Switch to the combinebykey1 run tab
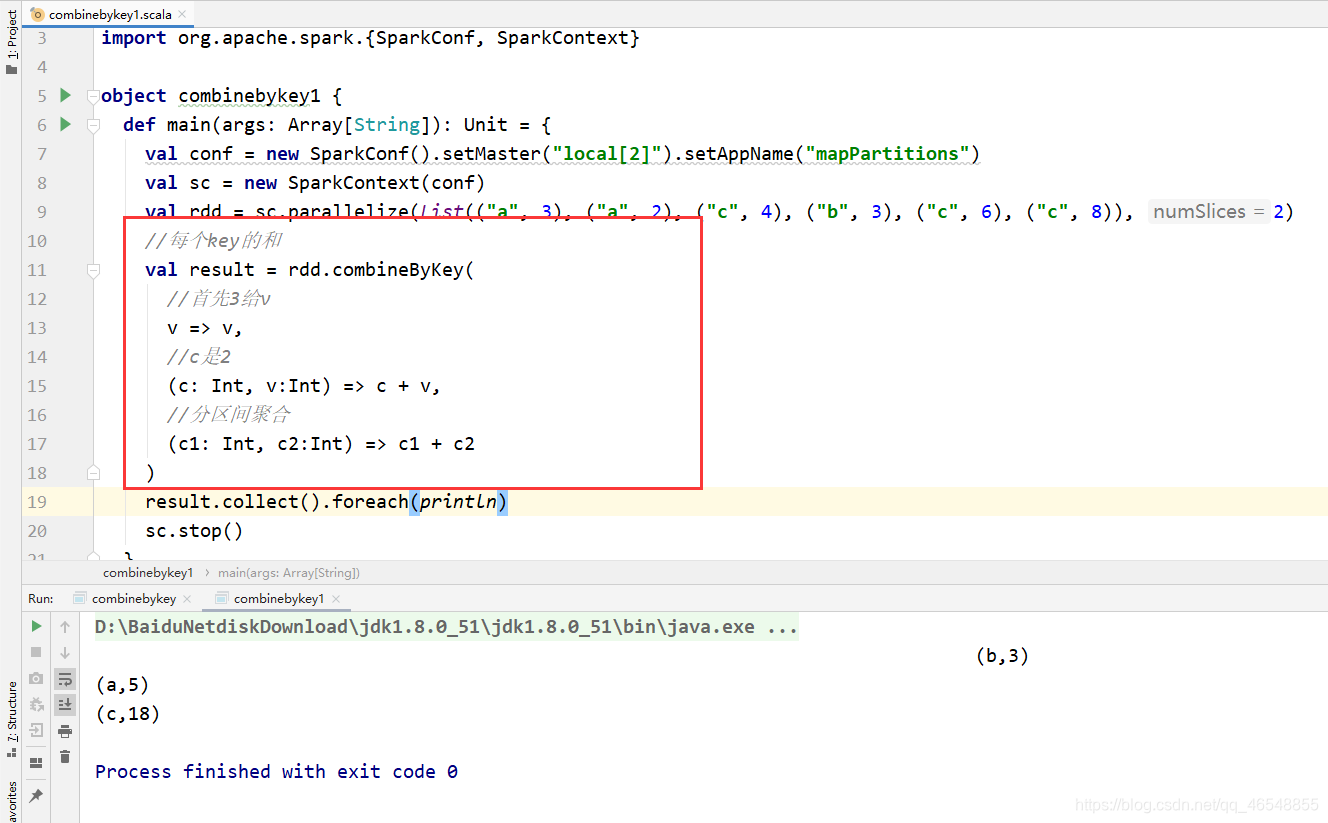 pyautogui.click(x=279, y=598)
